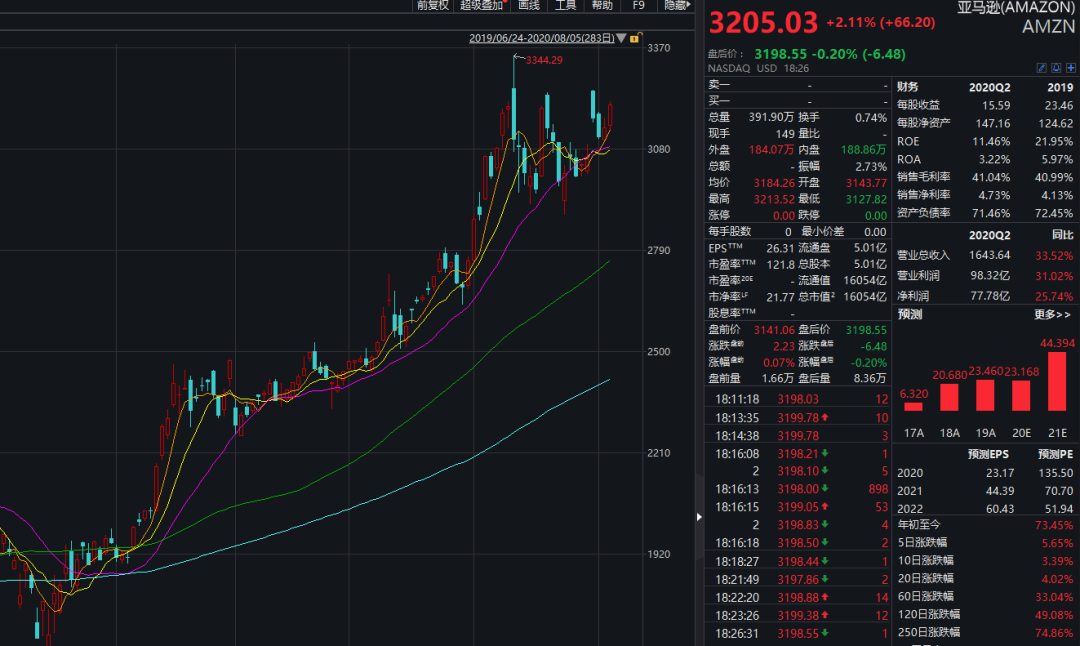The width and height of the screenshot is (1080, 646).
Task: Click the 盘前价 value 3141.06
Action: tap(773, 330)
